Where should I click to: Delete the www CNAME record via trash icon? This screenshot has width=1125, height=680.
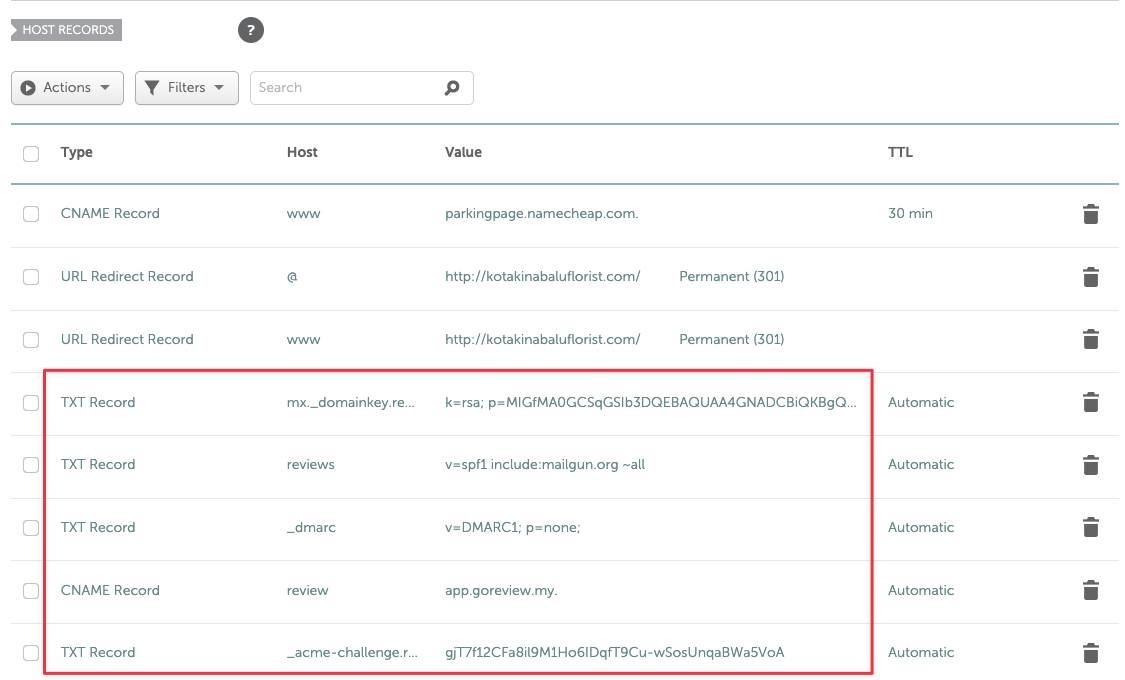pyautogui.click(x=1091, y=214)
